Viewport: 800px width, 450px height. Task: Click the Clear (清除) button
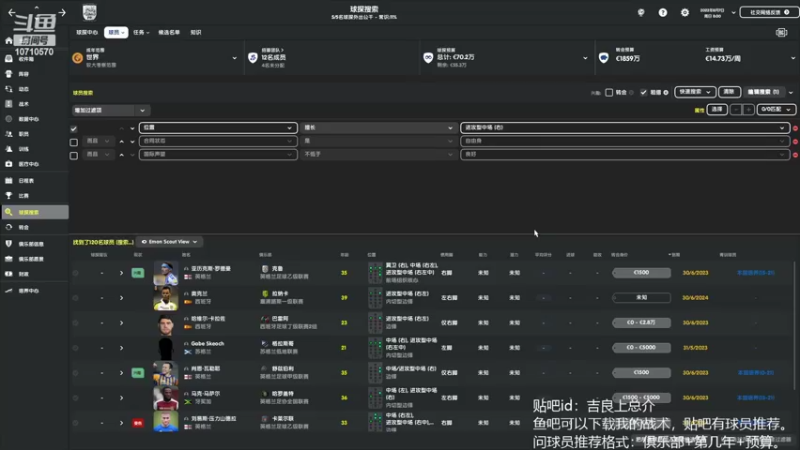click(x=729, y=92)
